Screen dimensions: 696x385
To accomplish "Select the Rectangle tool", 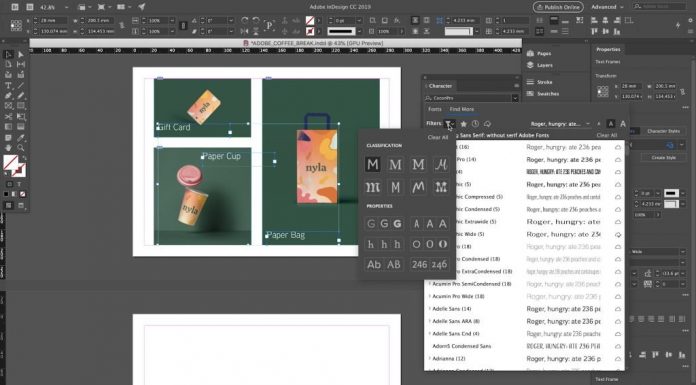I will (20, 106).
